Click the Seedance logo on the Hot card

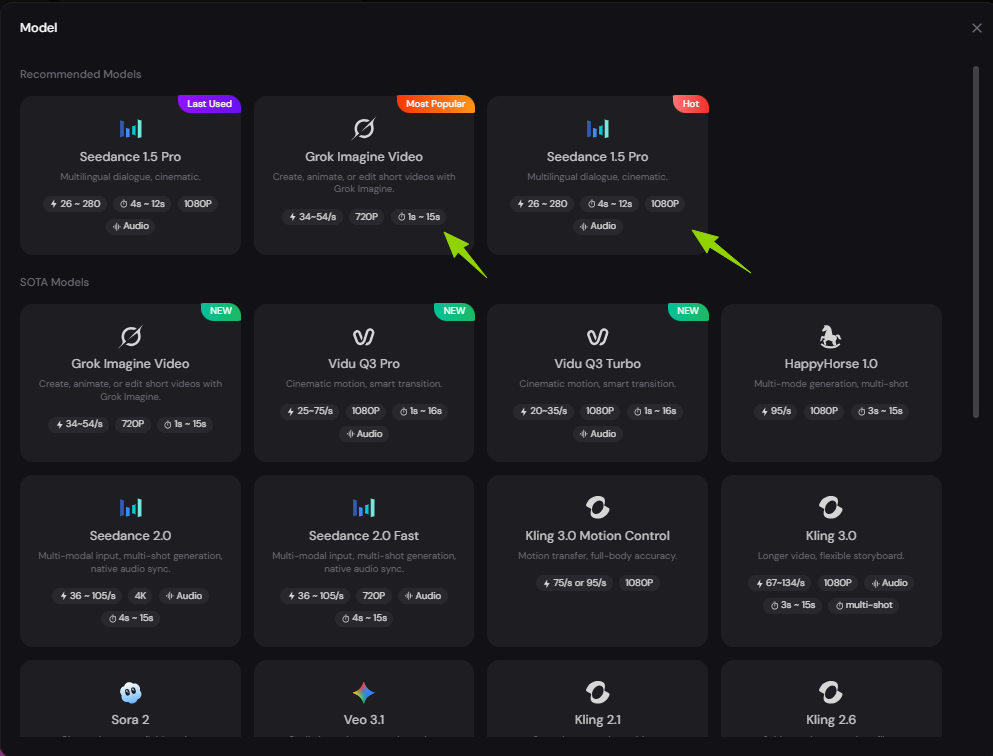tap(597, 129)
